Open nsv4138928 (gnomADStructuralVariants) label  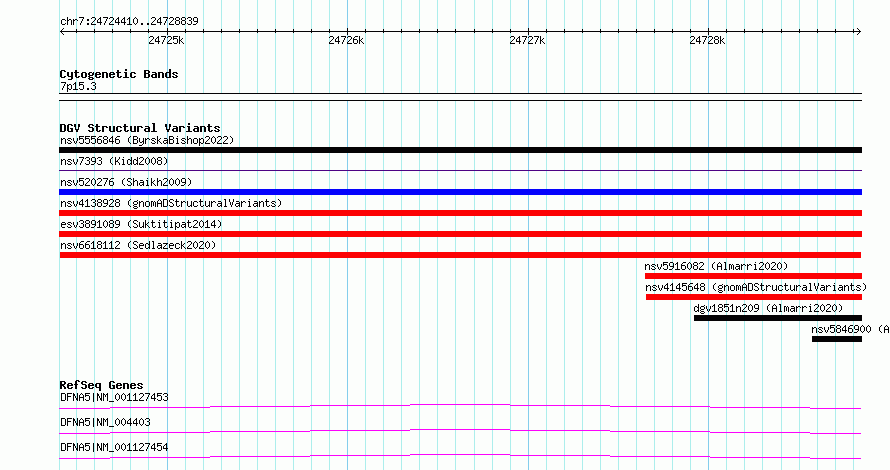click(171, 203)
